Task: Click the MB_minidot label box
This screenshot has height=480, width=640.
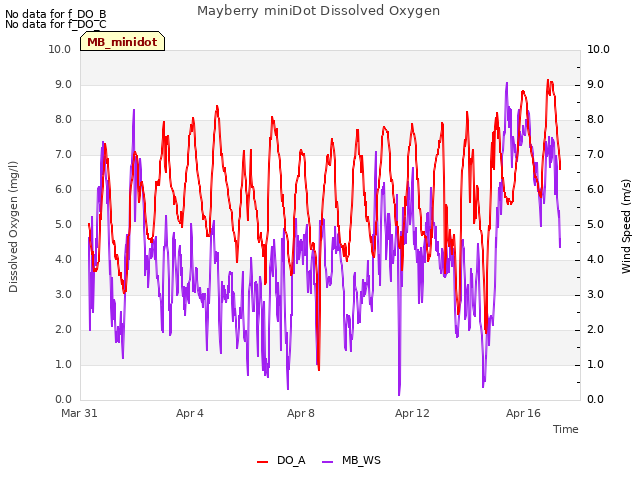Action: pyautogui.click(x=122, y=41)
